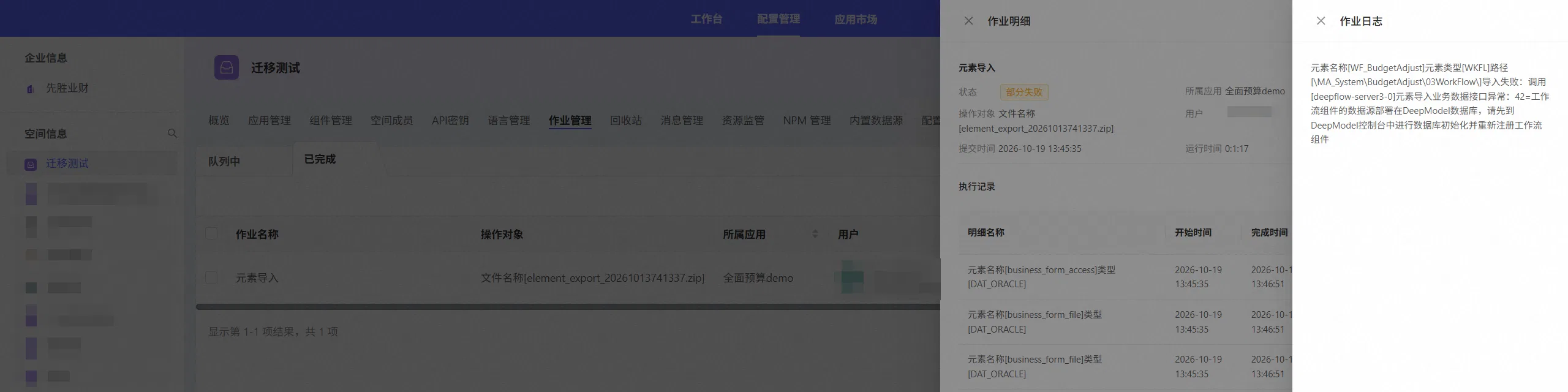The height and width of the screenshot is (392, 1568).
Task: Switch to the 消息管理 tab
Action: [x=682, y=121]
